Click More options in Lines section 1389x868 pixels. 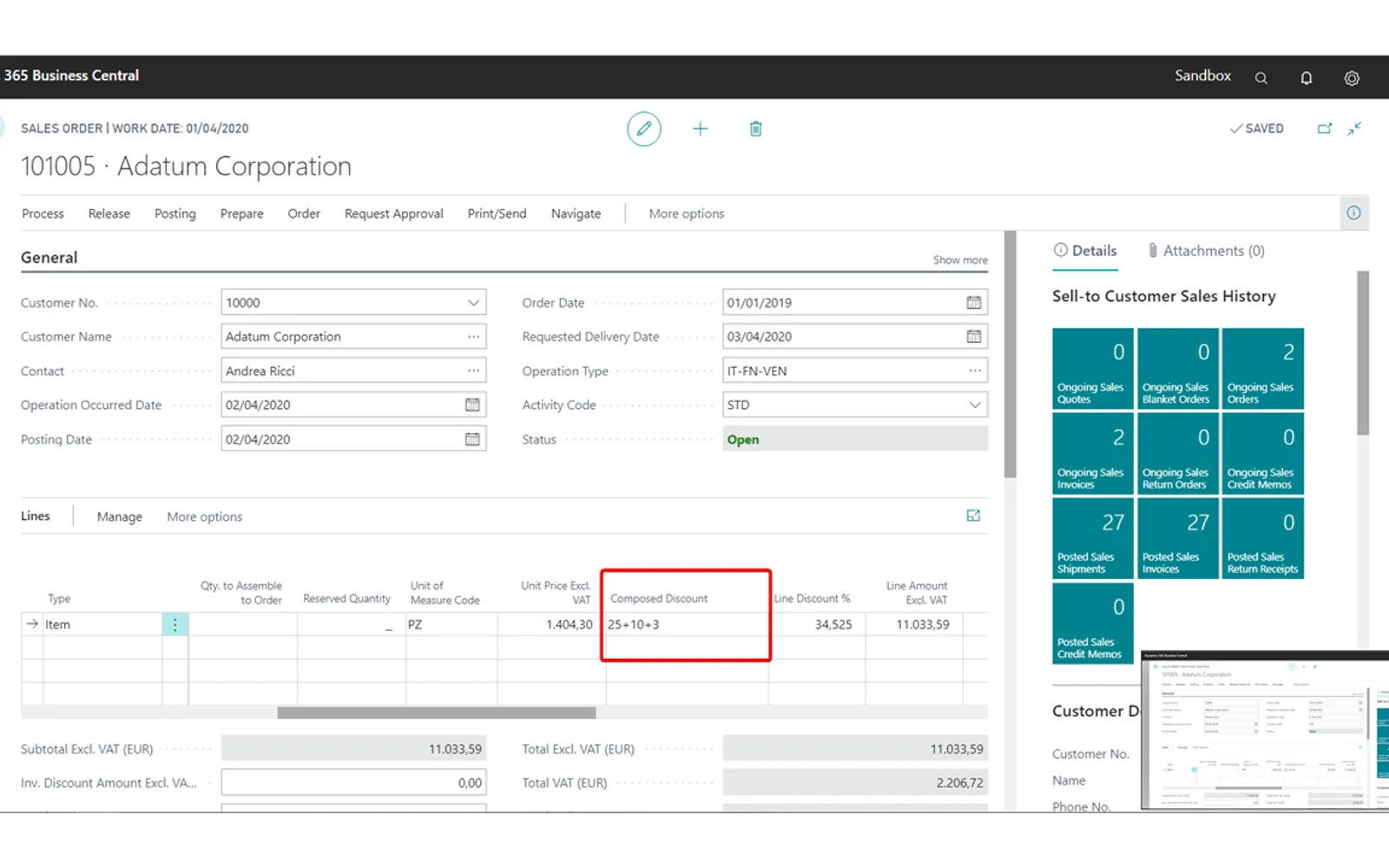(x=205, y=516)
